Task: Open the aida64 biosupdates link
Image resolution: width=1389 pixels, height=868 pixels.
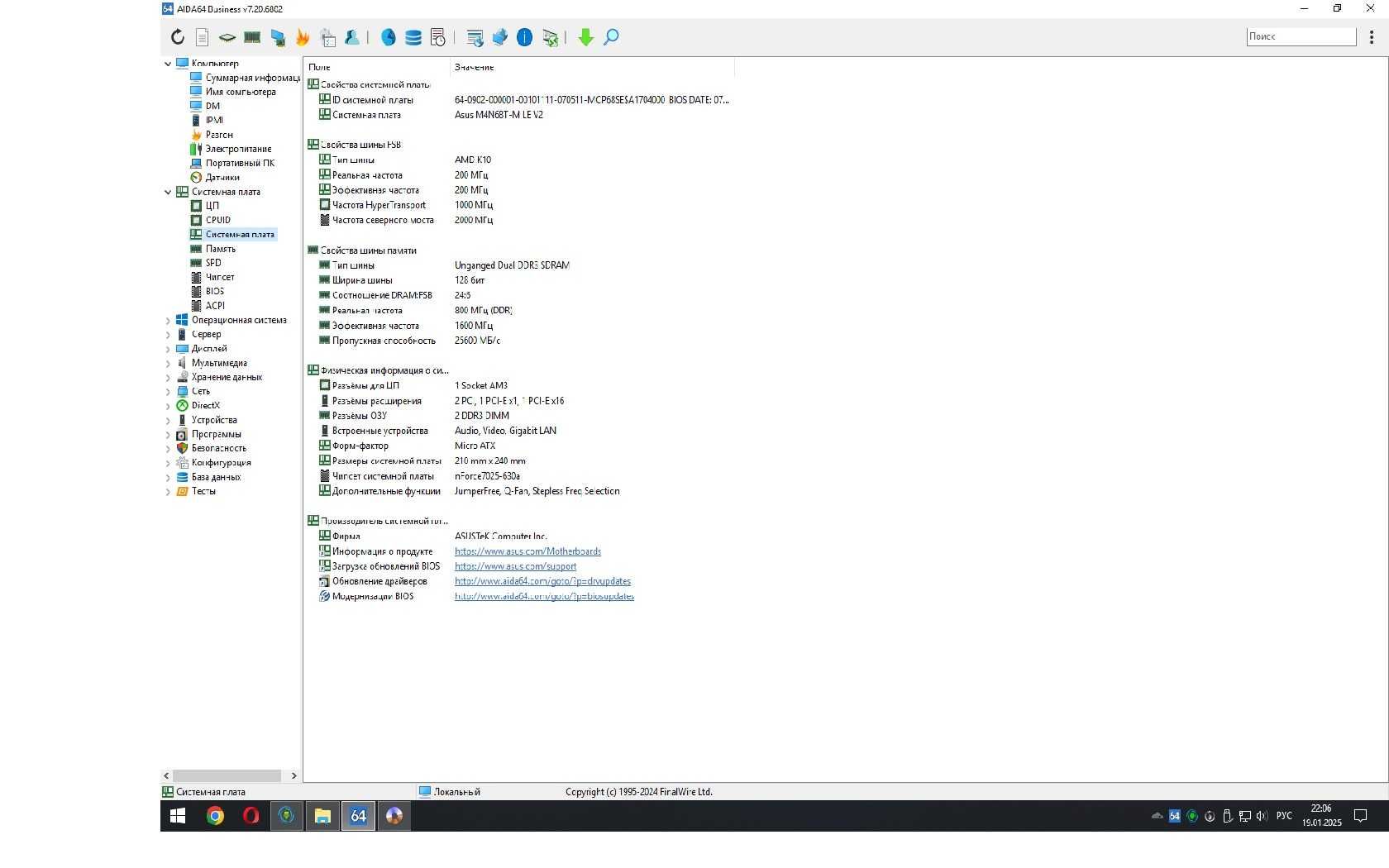Action: click(544, 596)
